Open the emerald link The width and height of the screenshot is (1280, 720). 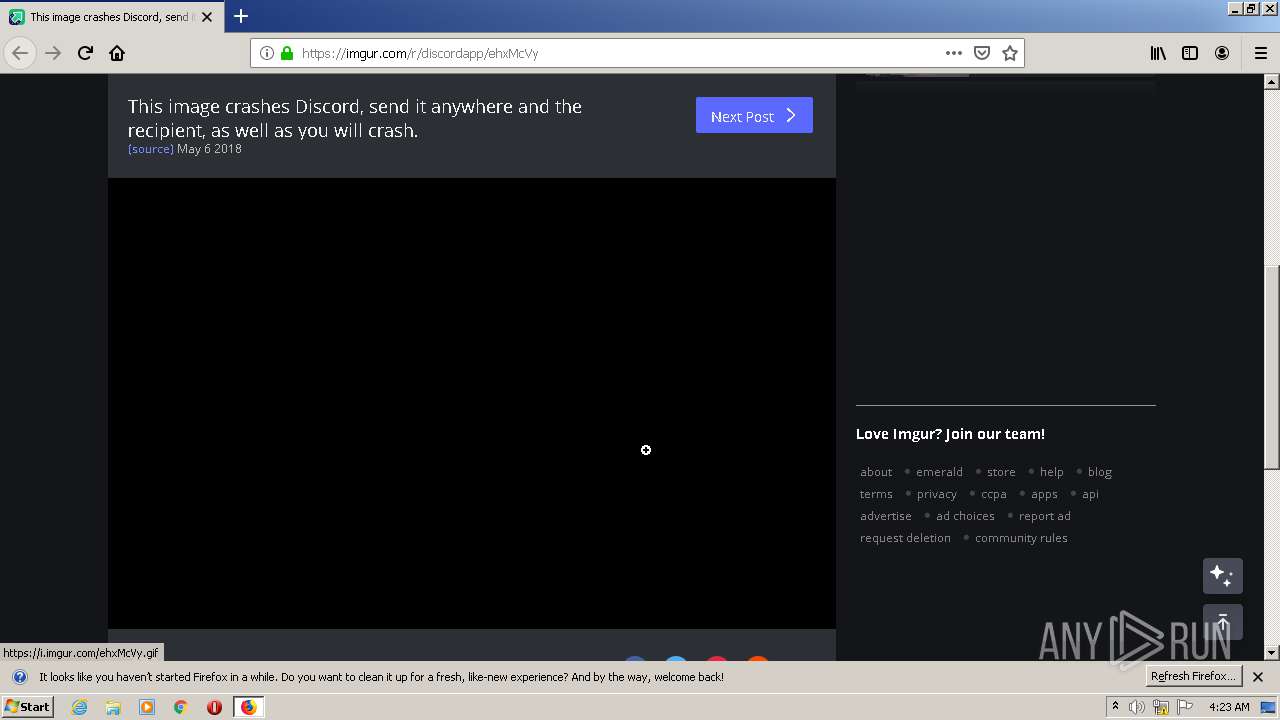click(939, 472)
